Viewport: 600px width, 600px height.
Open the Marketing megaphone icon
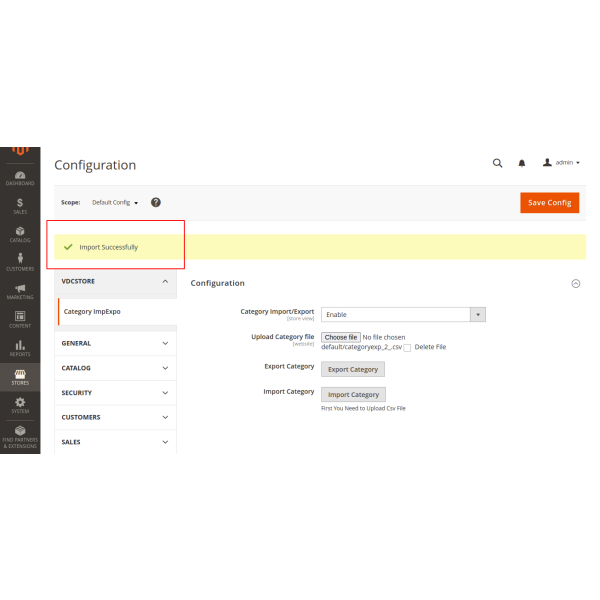(20, 290)
